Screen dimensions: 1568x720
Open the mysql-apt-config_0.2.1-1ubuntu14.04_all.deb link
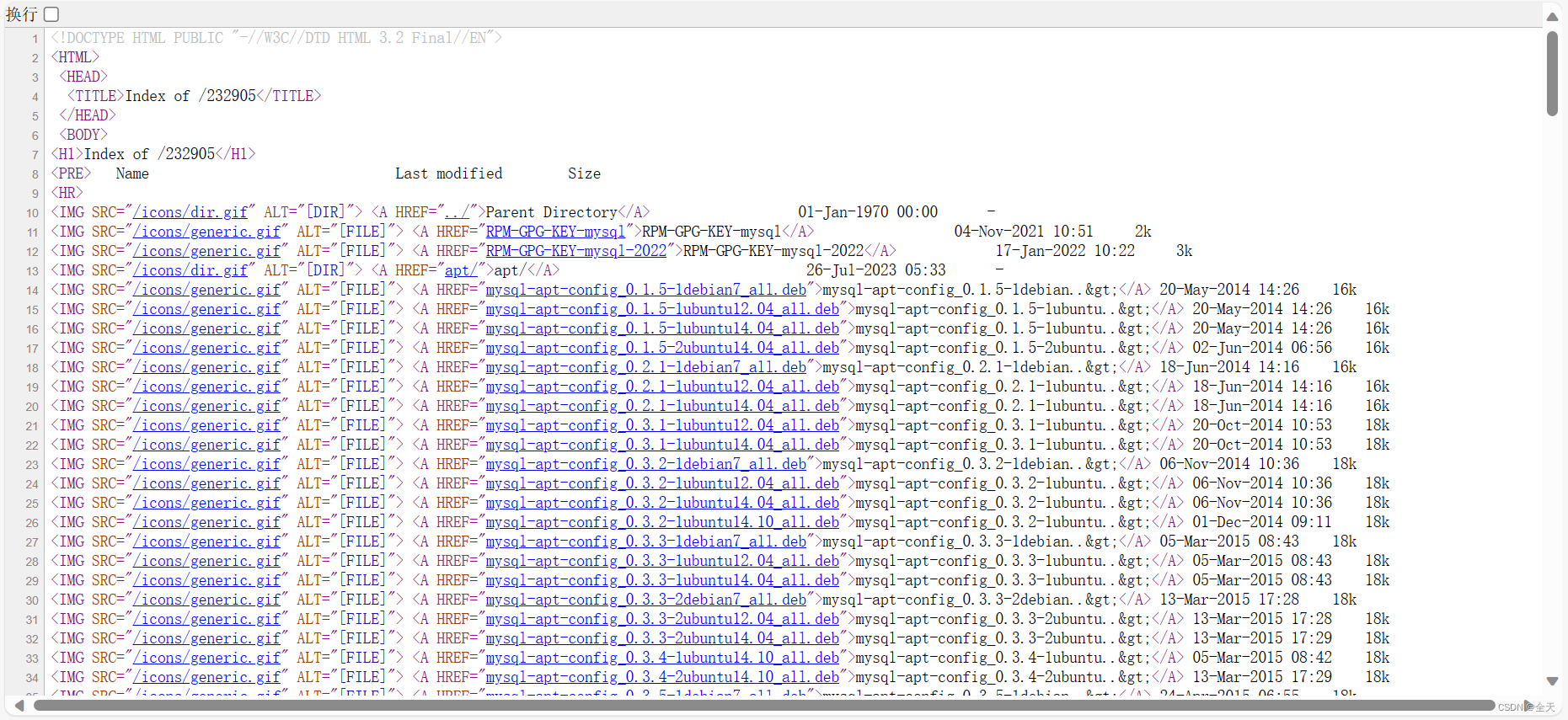[x=662, y=406]
